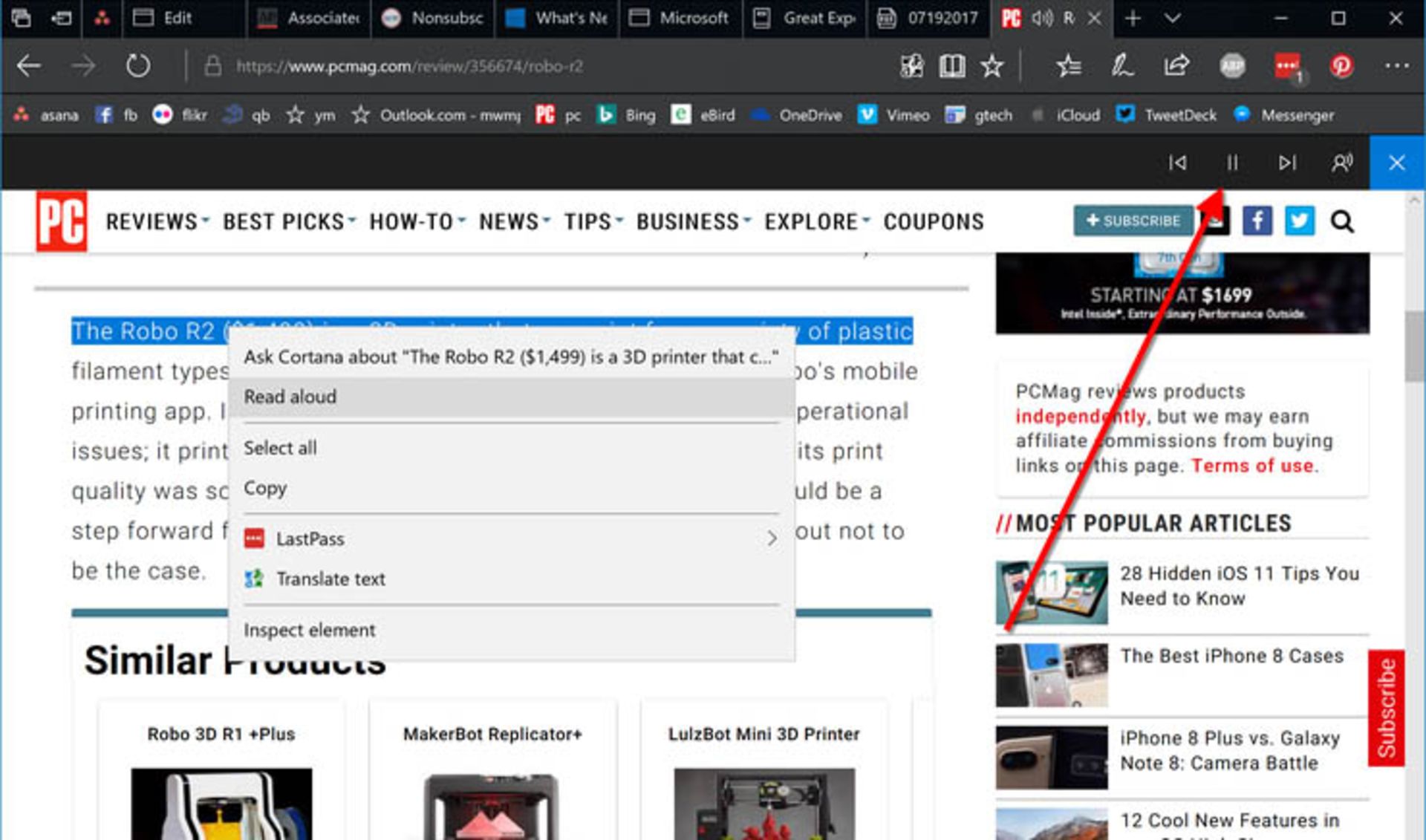
Task: Open the MakerBot Replicator+ product
Action: pos(492,734)
